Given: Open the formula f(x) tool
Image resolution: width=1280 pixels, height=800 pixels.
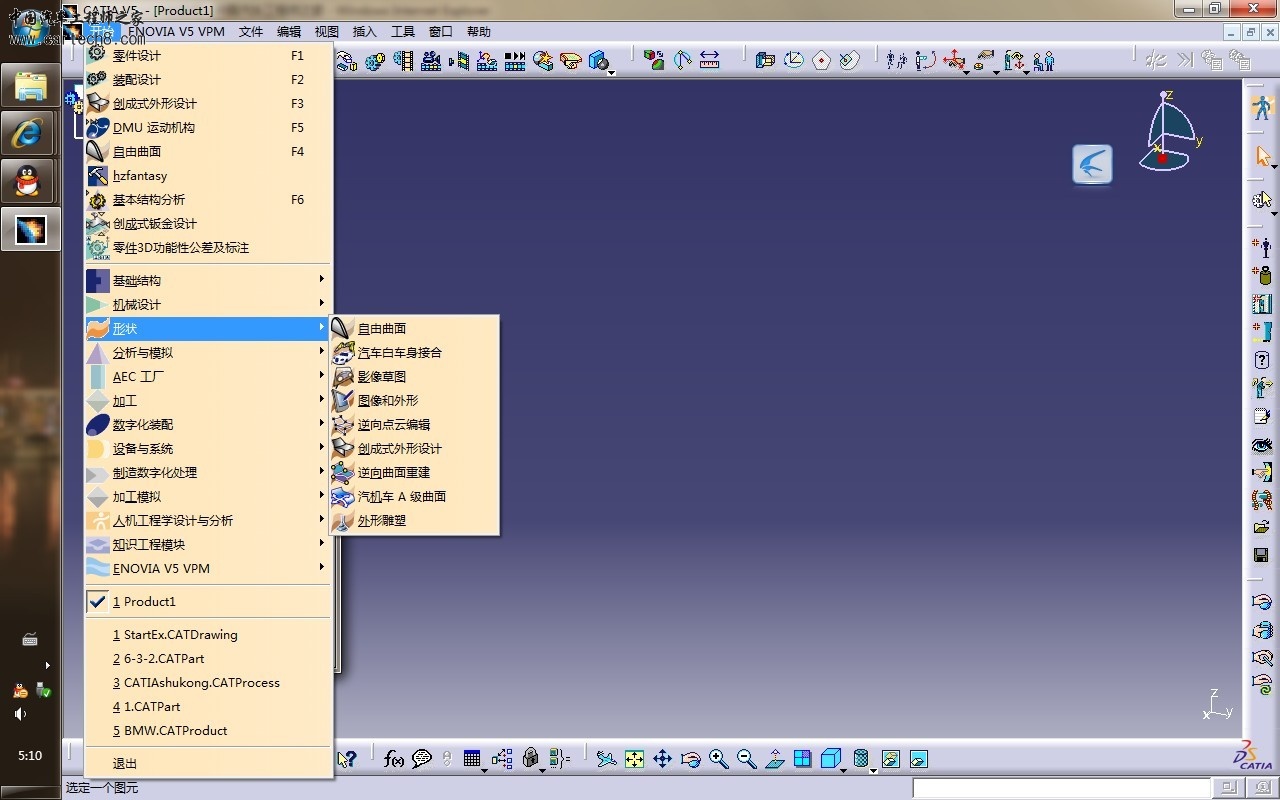Looking at the screenshot, I should click(x=394, y=759).
